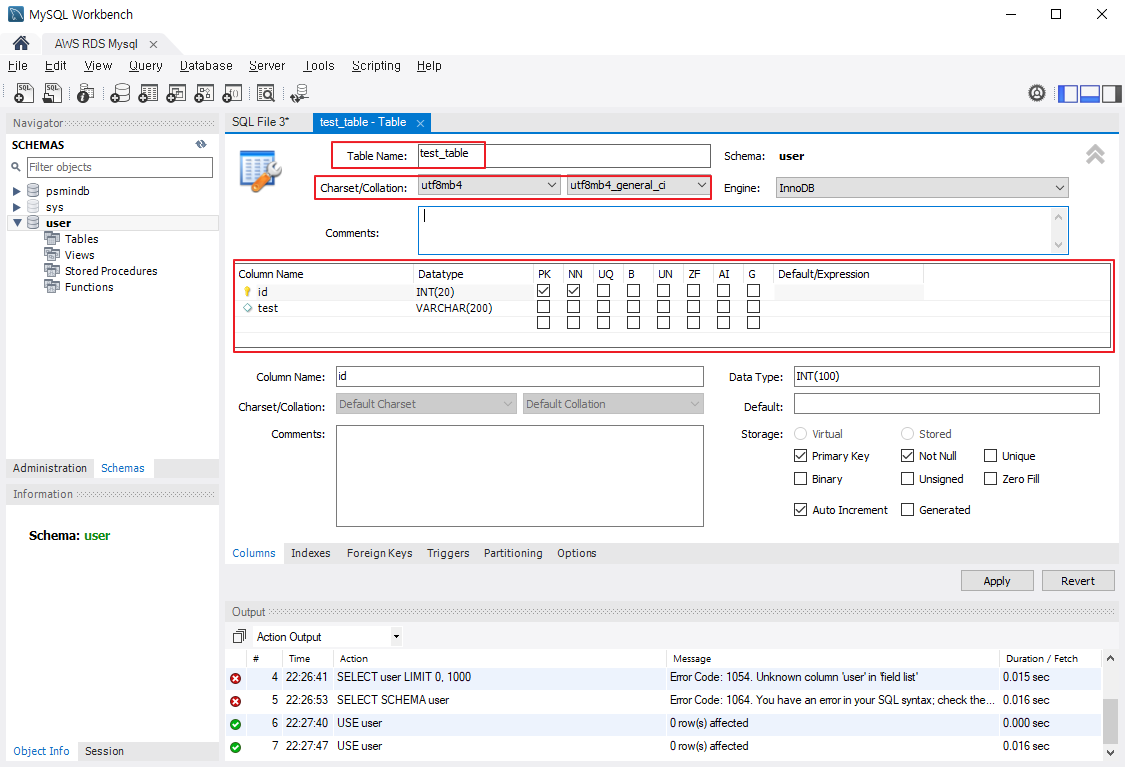Switch to the SQL File 3* tab
The height and width of the screenshot is (768, 1126).
261,122
